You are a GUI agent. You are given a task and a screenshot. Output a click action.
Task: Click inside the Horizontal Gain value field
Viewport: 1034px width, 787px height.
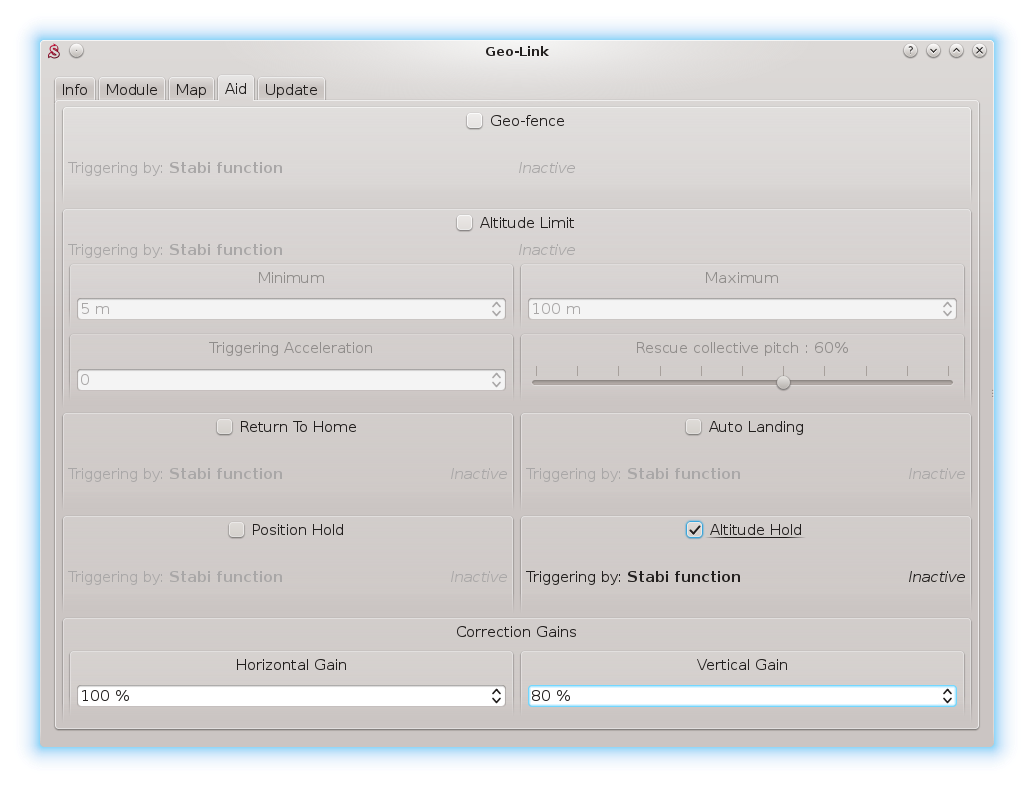280,696
